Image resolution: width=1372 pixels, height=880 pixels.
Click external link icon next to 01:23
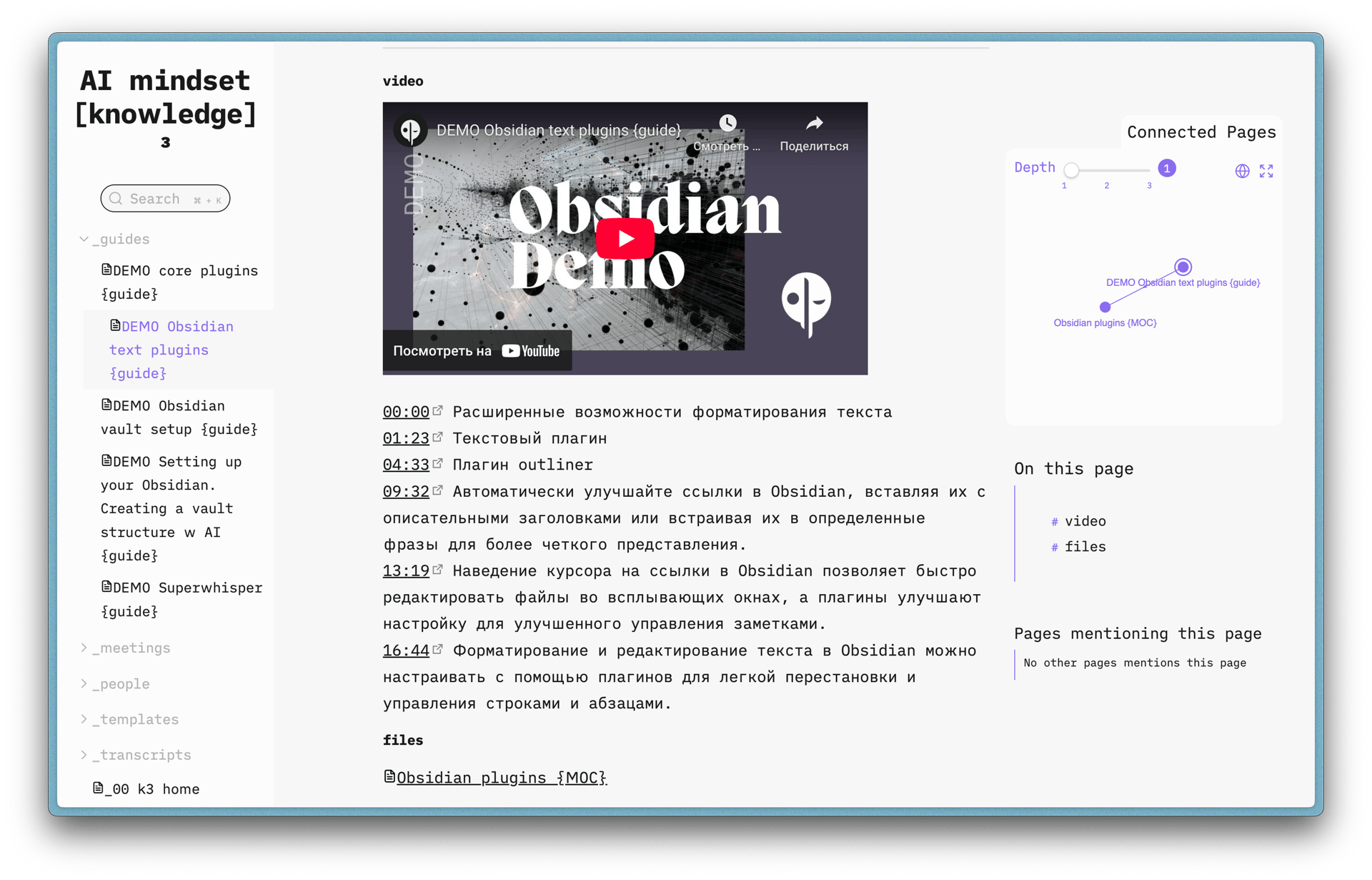point(437,437)
